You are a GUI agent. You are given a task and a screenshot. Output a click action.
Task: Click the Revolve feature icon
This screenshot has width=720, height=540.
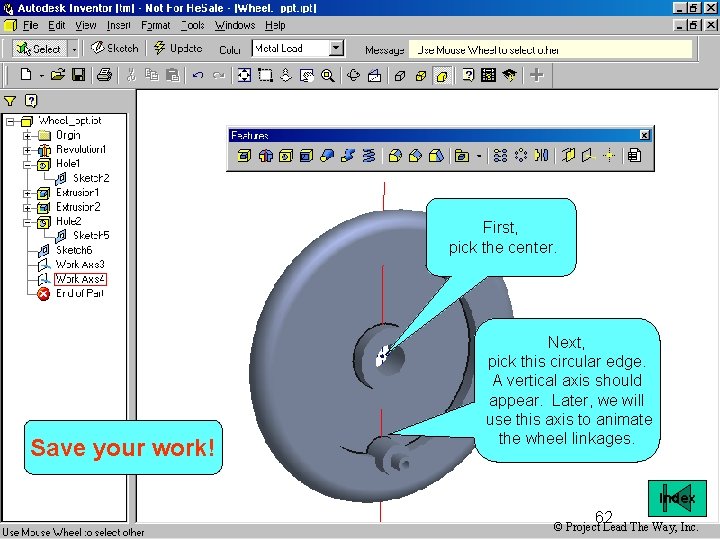(265, 156)
